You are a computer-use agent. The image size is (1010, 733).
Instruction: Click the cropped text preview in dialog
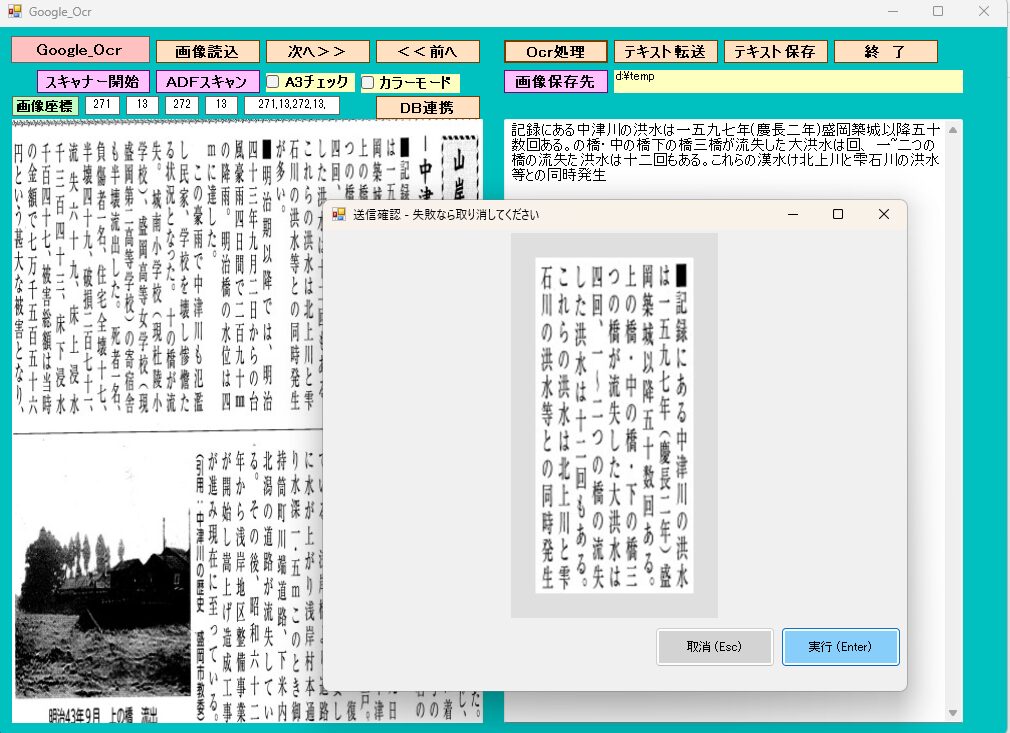(614, 425)
